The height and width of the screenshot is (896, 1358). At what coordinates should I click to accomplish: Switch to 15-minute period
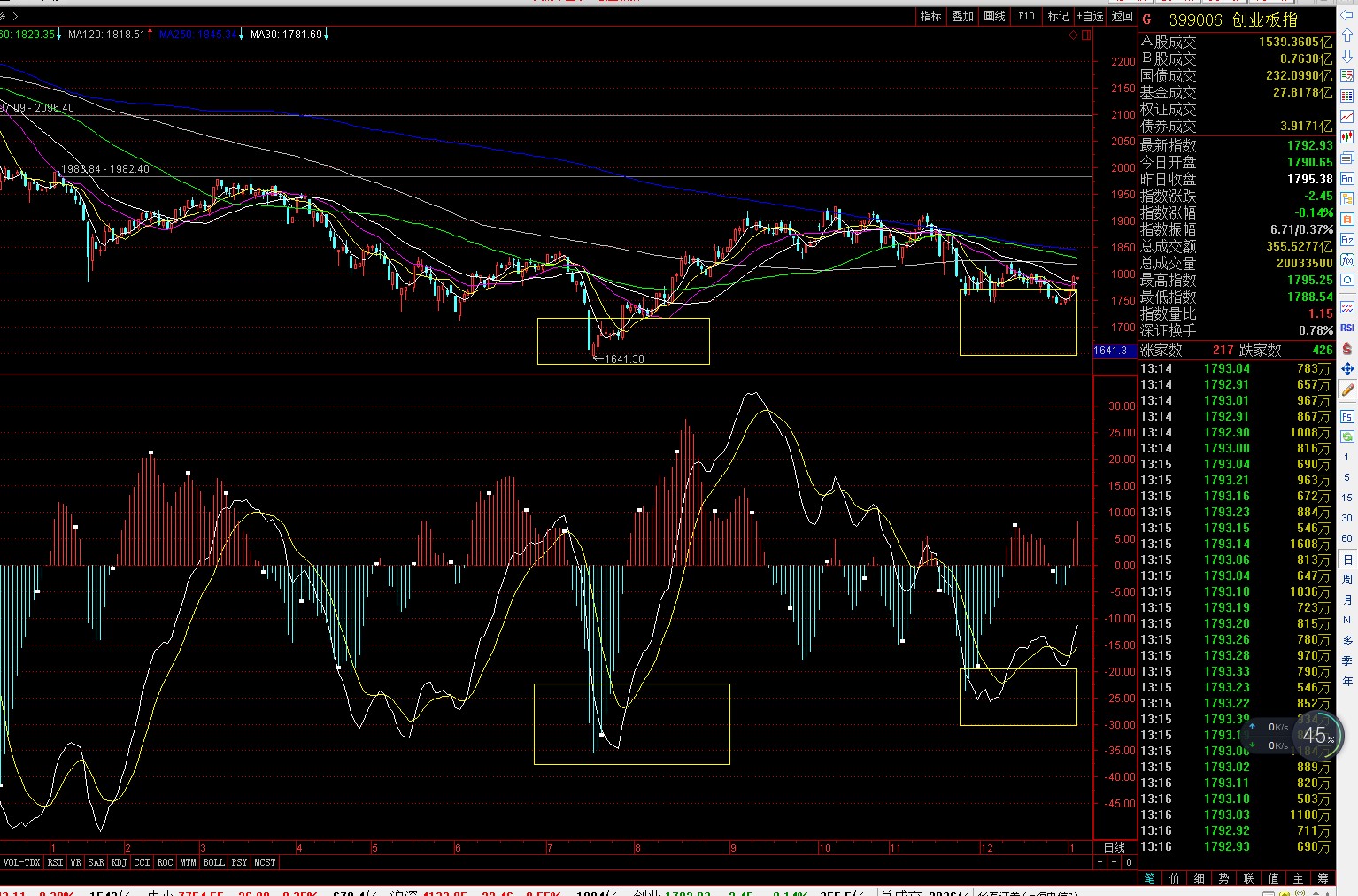pos(1346,498)
